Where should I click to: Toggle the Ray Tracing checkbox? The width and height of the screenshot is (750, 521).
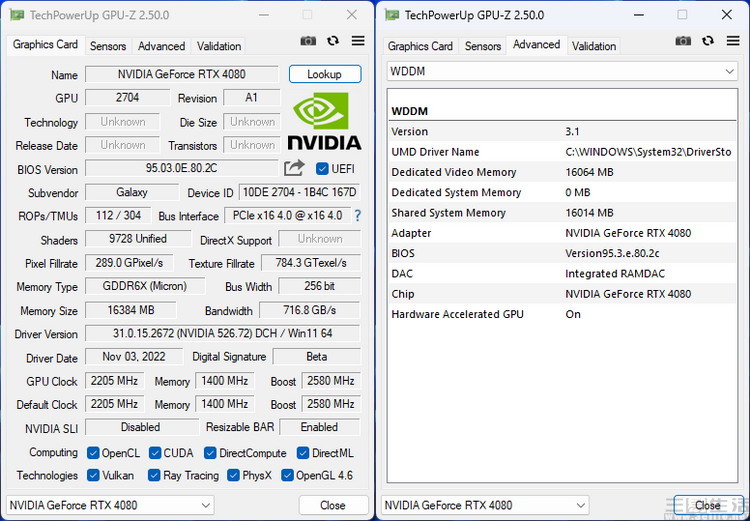coord(154,475)
